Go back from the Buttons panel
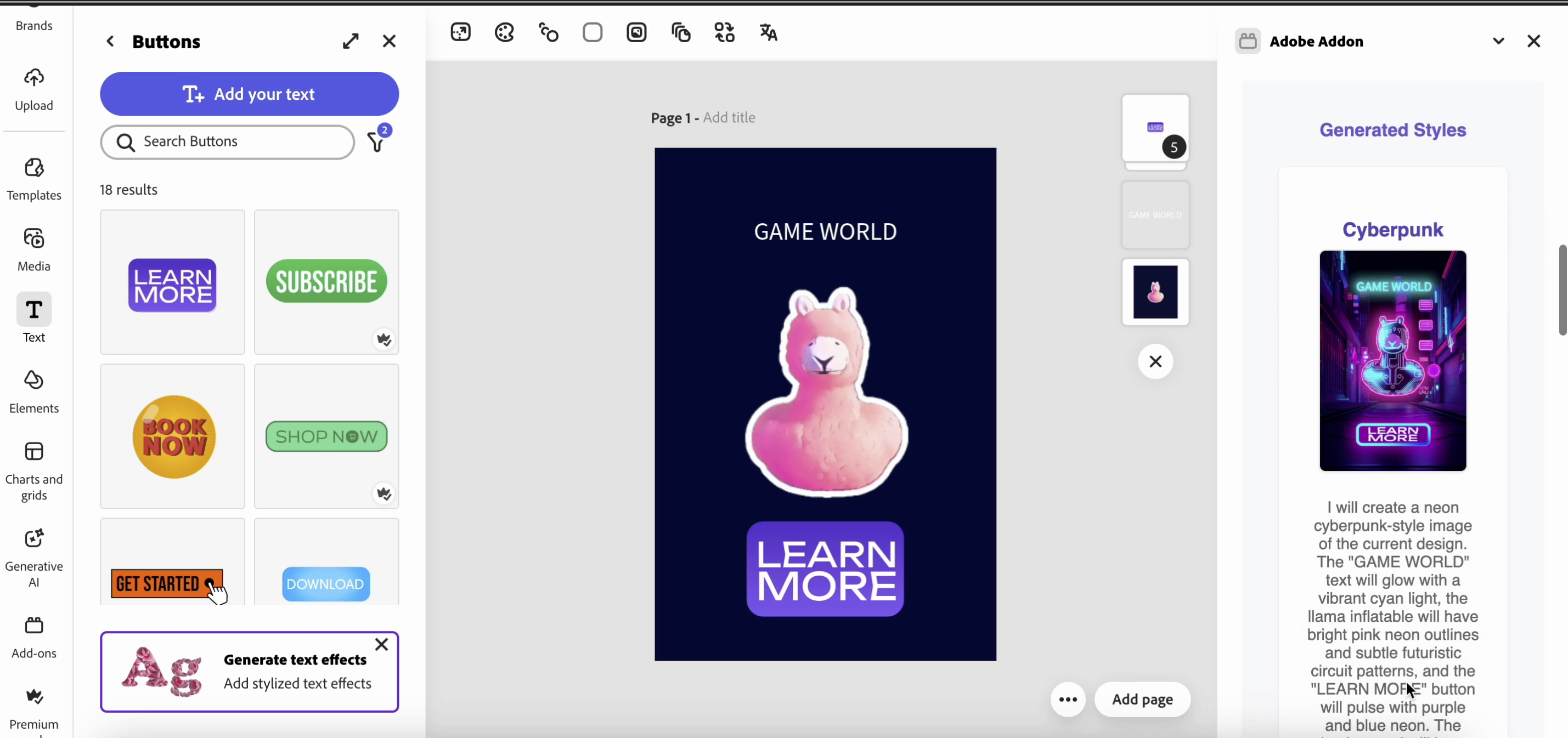 tap(110, 41)
